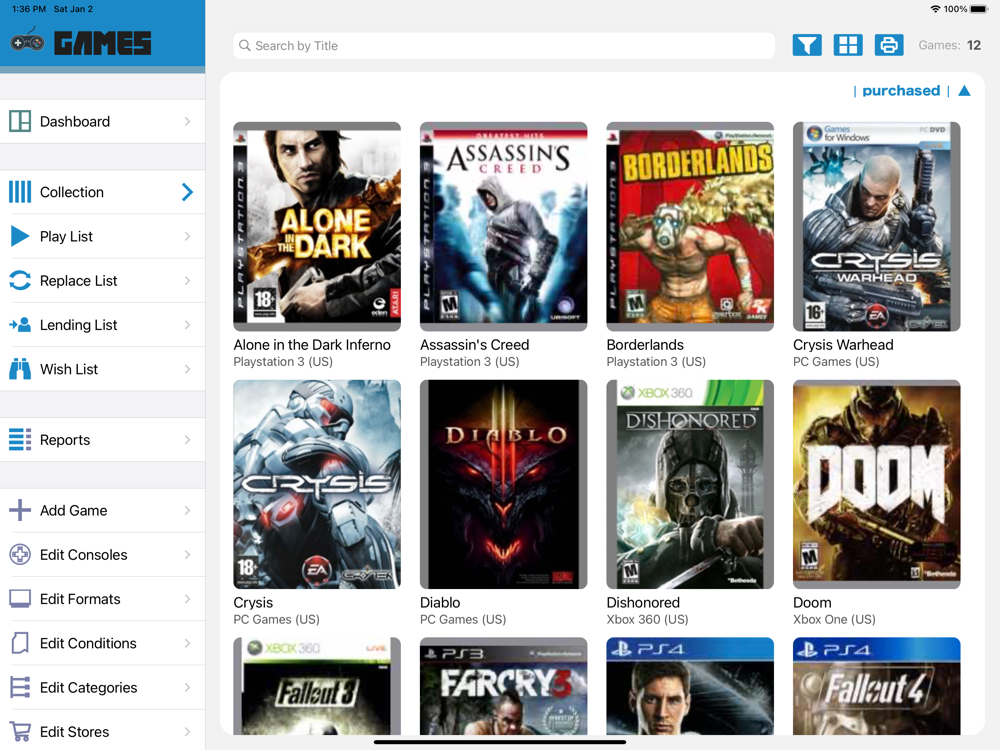
Task: Open Alone in the Dark Inferno cover
Action: [x=317, y=226]
